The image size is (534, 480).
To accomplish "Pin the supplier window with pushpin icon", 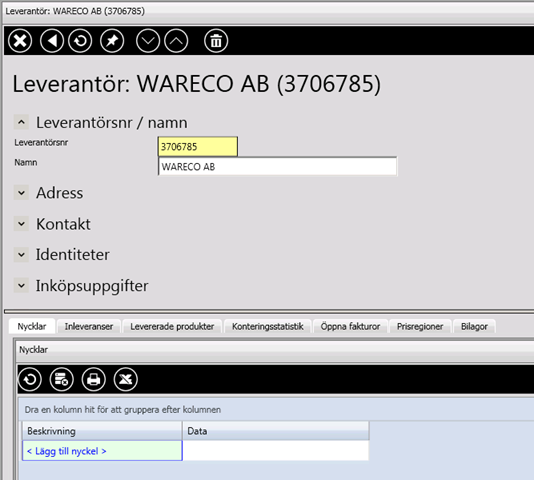I will coord(112,41).
